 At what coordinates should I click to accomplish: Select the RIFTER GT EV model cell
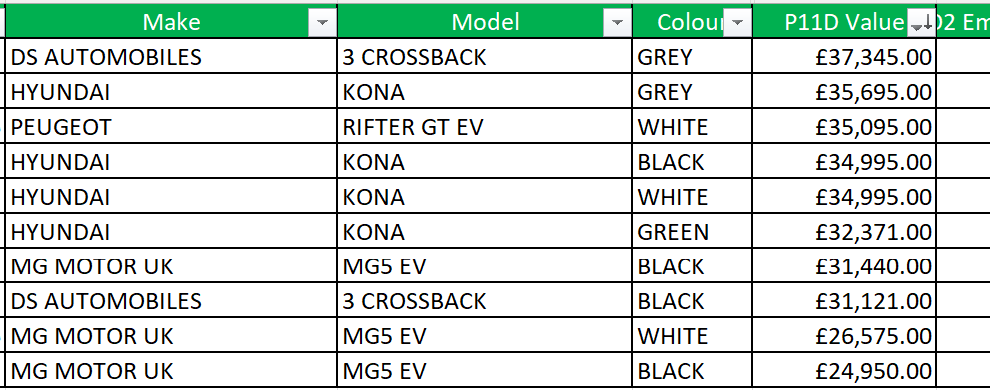coord(485,127)
